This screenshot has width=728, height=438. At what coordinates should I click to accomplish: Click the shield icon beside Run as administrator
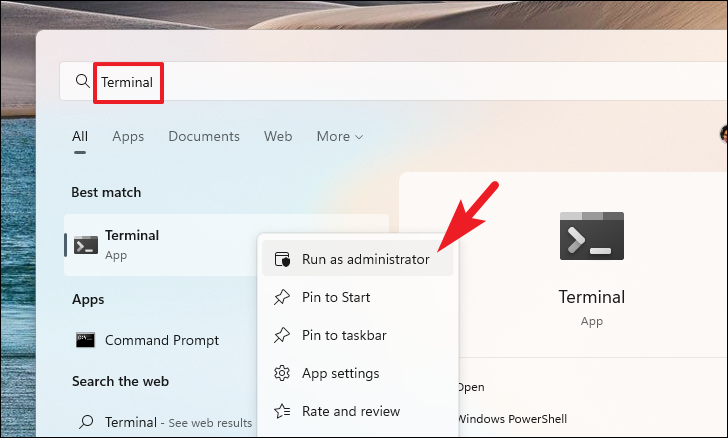[x=282, y=259]
